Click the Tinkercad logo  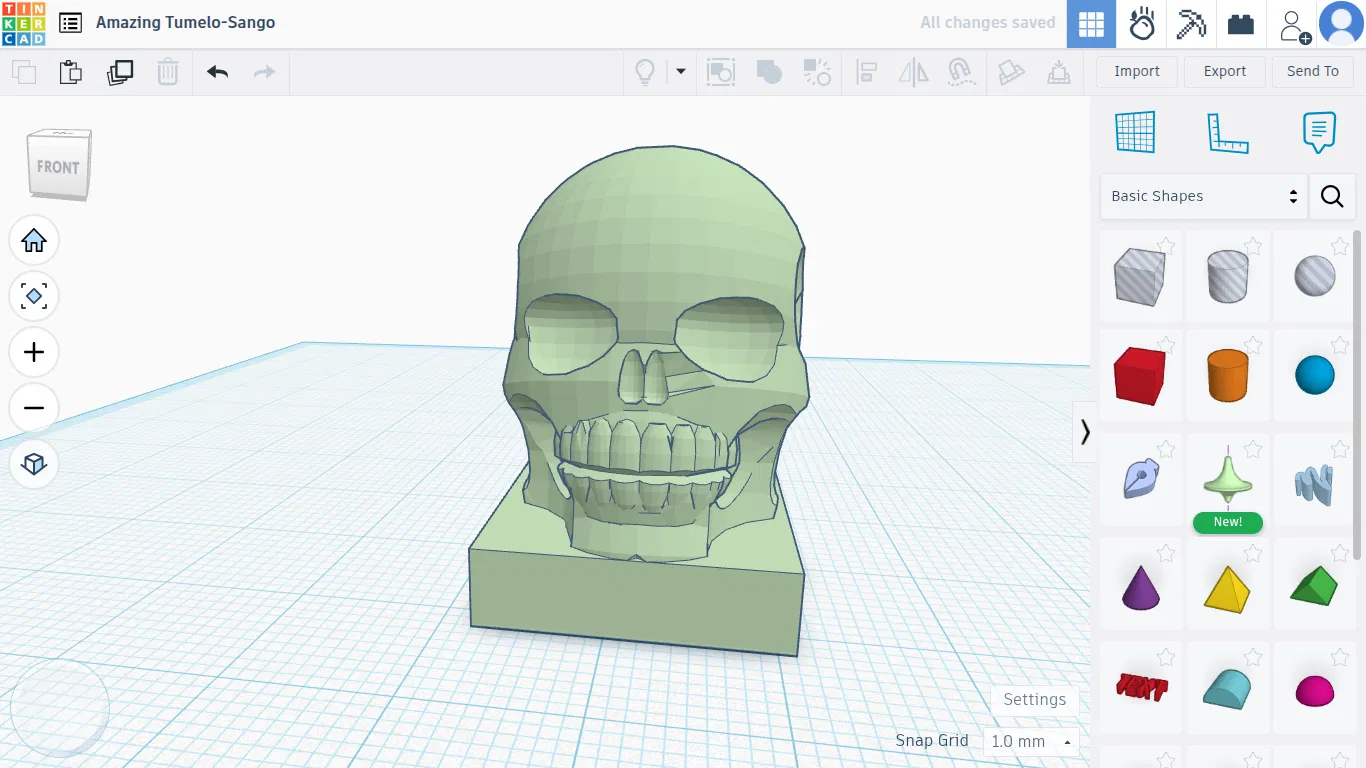click(x=23, y=23)
